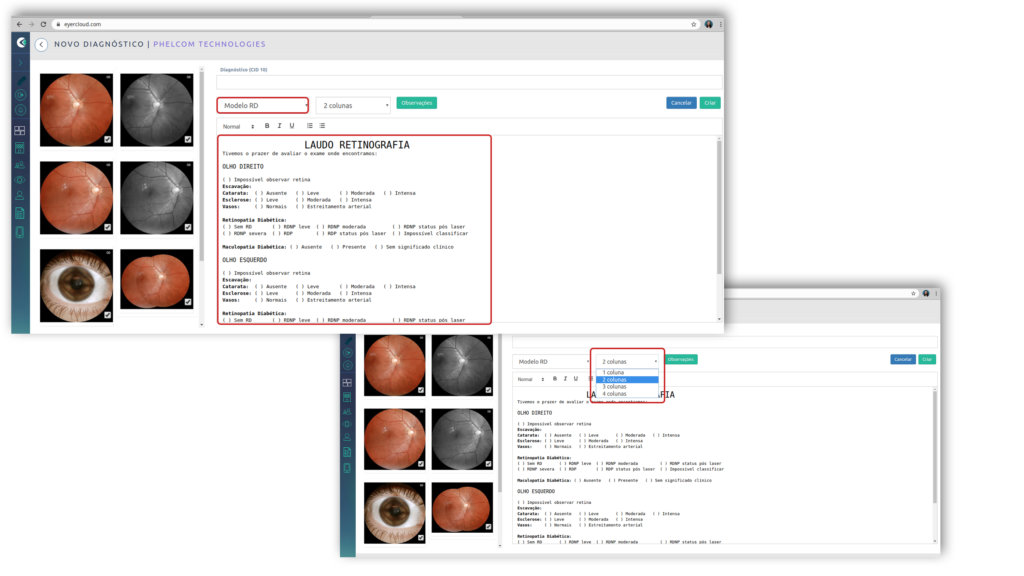1024x576 pixels.
Task: Toggle italic formatting in the upper window editor
Action: point(280,126)
